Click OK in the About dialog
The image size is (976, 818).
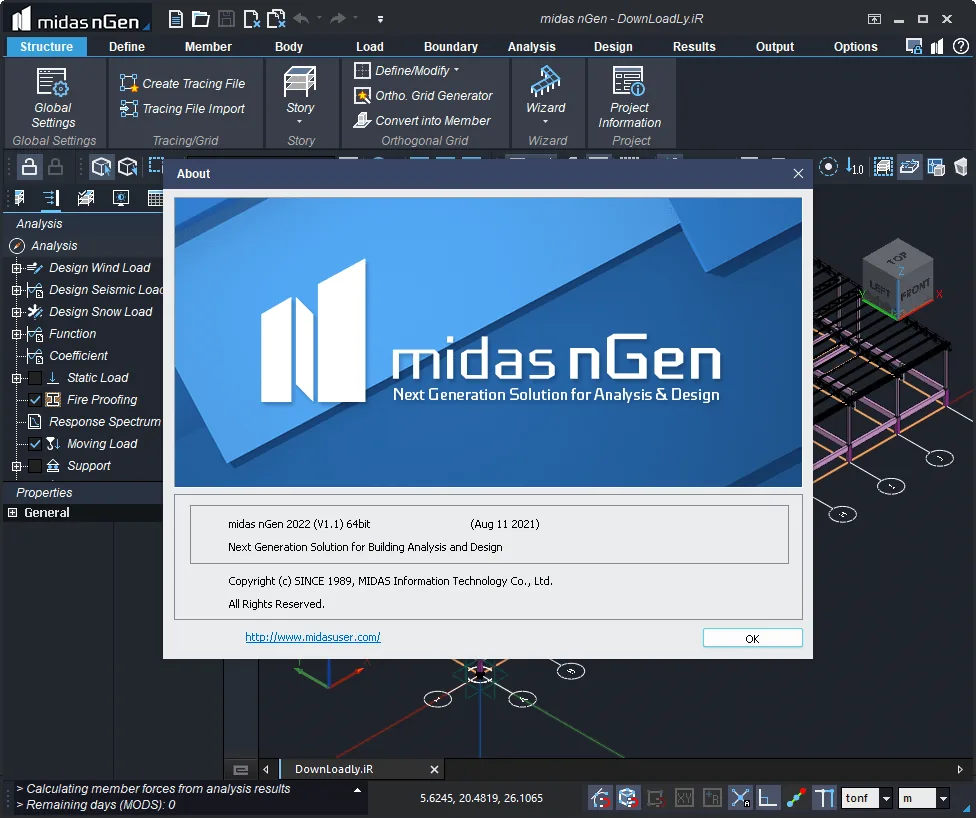pos(752,638)
